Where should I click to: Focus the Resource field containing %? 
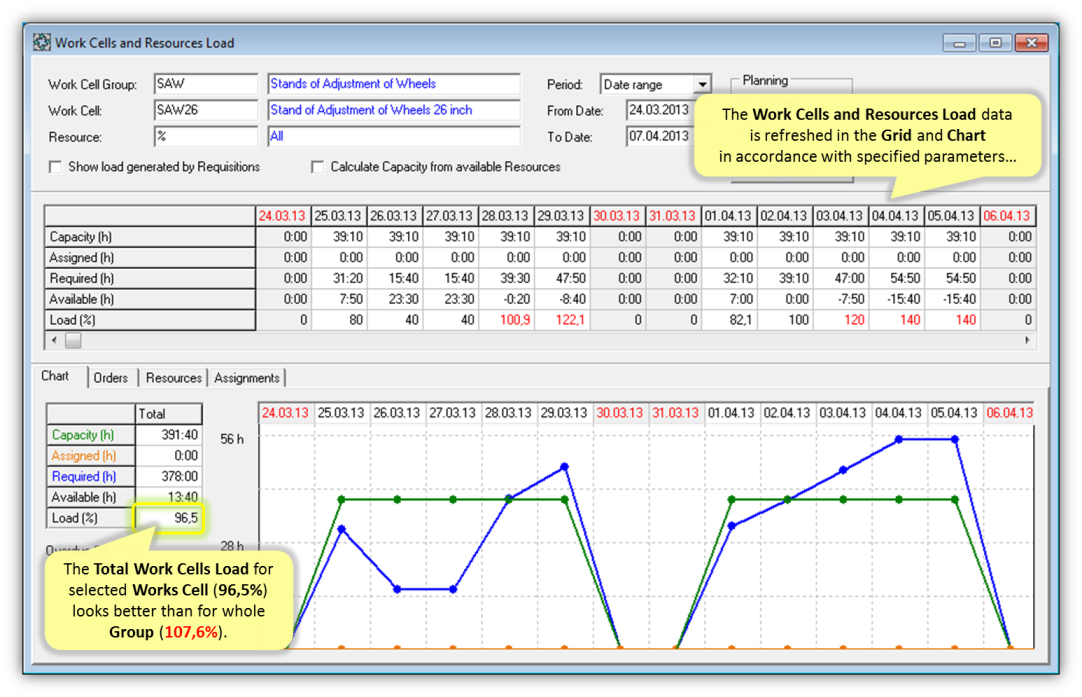(x=205, y=136)
